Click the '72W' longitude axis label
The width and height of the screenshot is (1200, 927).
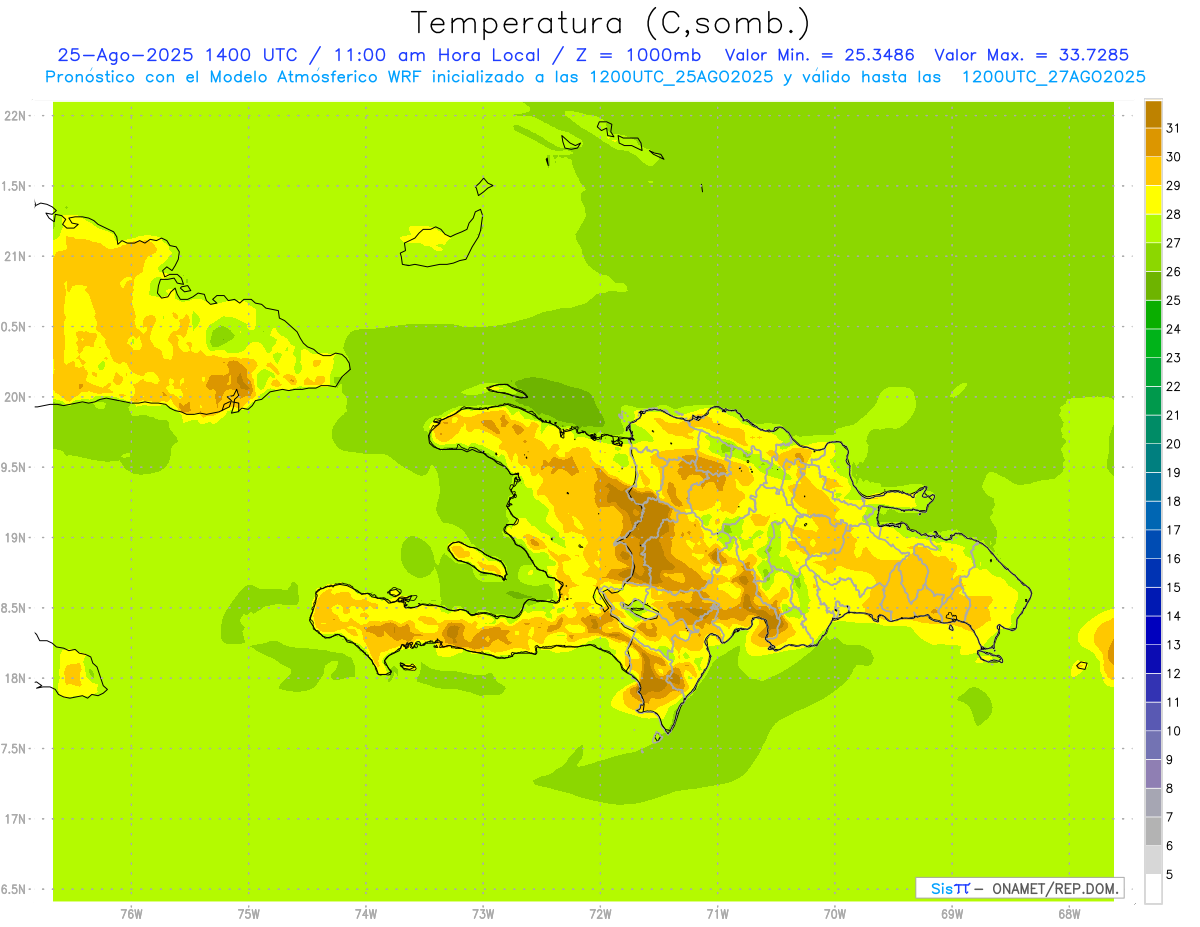[600, 914]
